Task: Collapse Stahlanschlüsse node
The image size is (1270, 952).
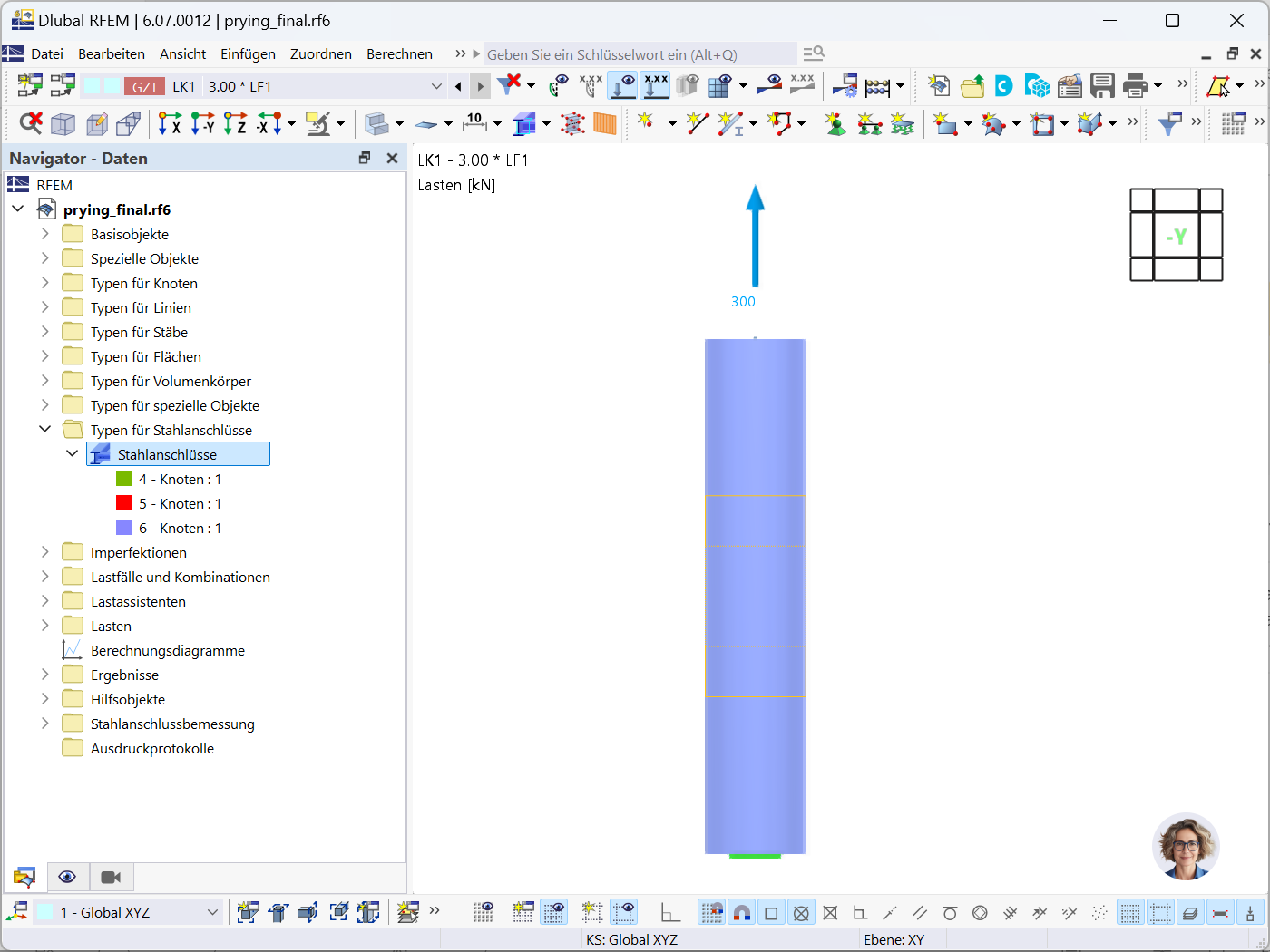Action: pyautogui.click(x=72, y=453)
